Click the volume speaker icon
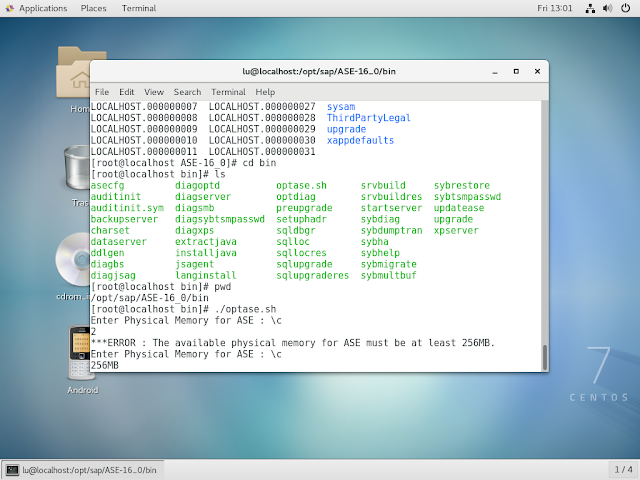This screenshot has width=640, height=480. [608, 8]
